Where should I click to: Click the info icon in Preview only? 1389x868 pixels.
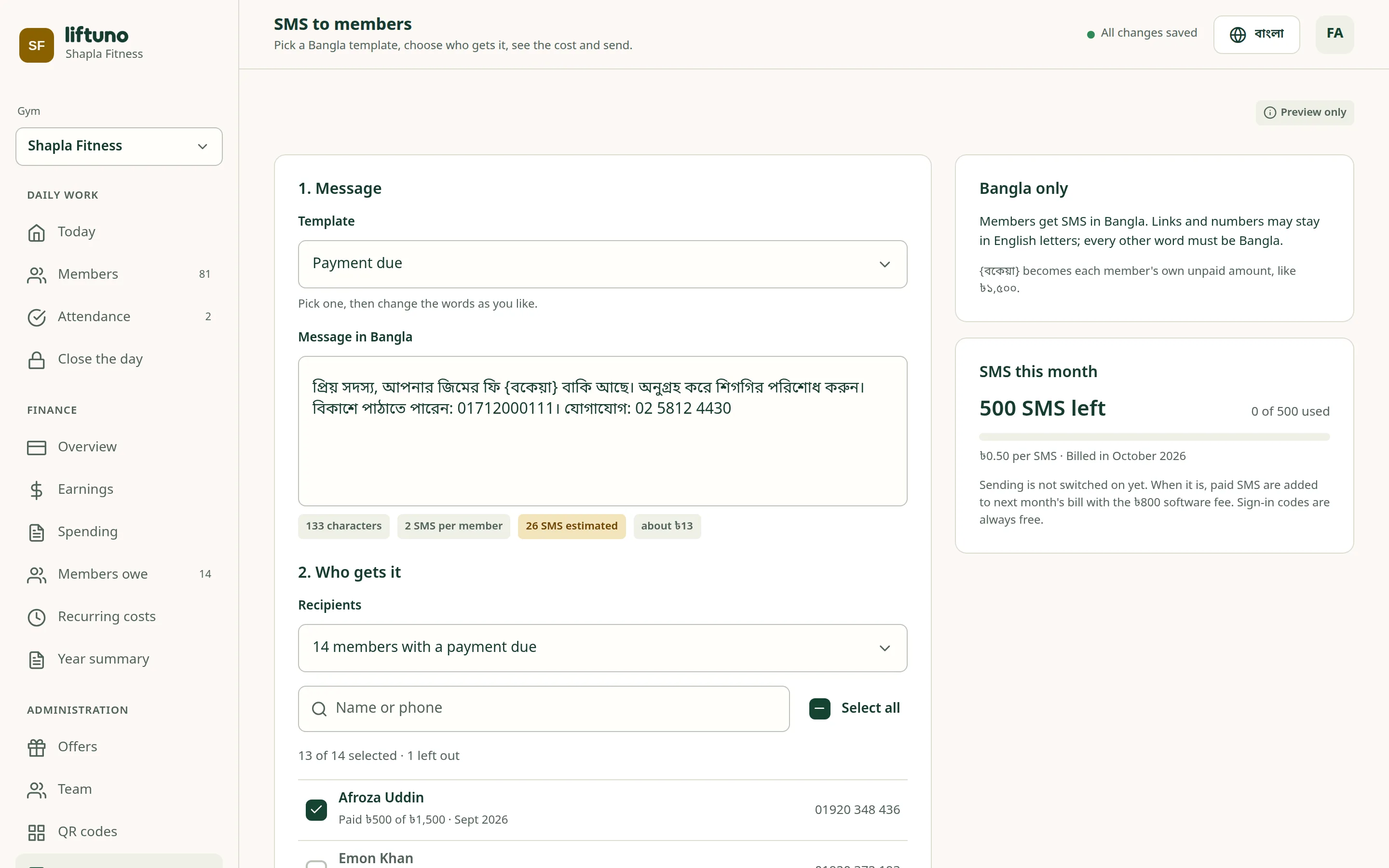(x=1270, y=112)
